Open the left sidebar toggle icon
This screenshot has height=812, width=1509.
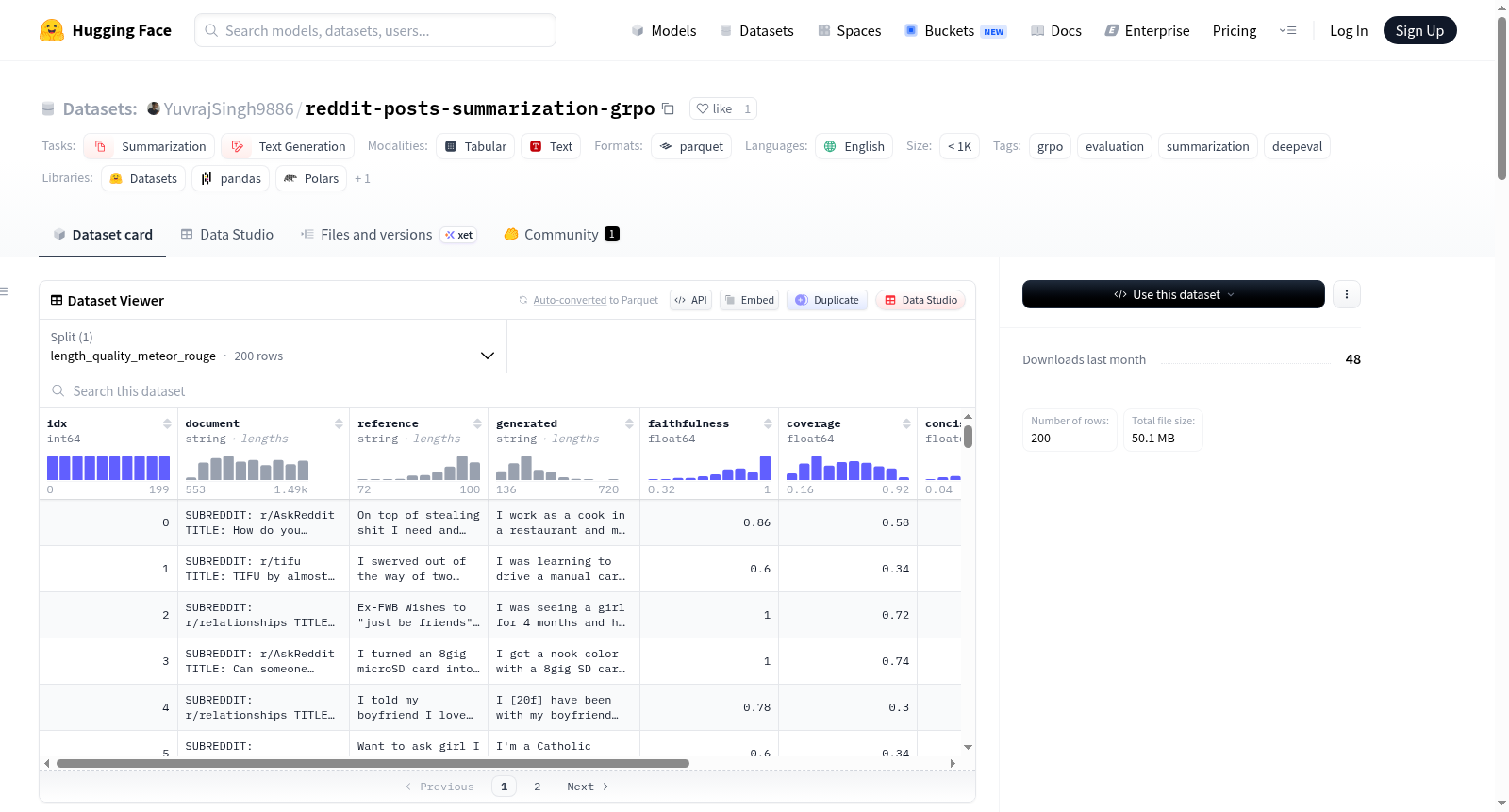5,291
